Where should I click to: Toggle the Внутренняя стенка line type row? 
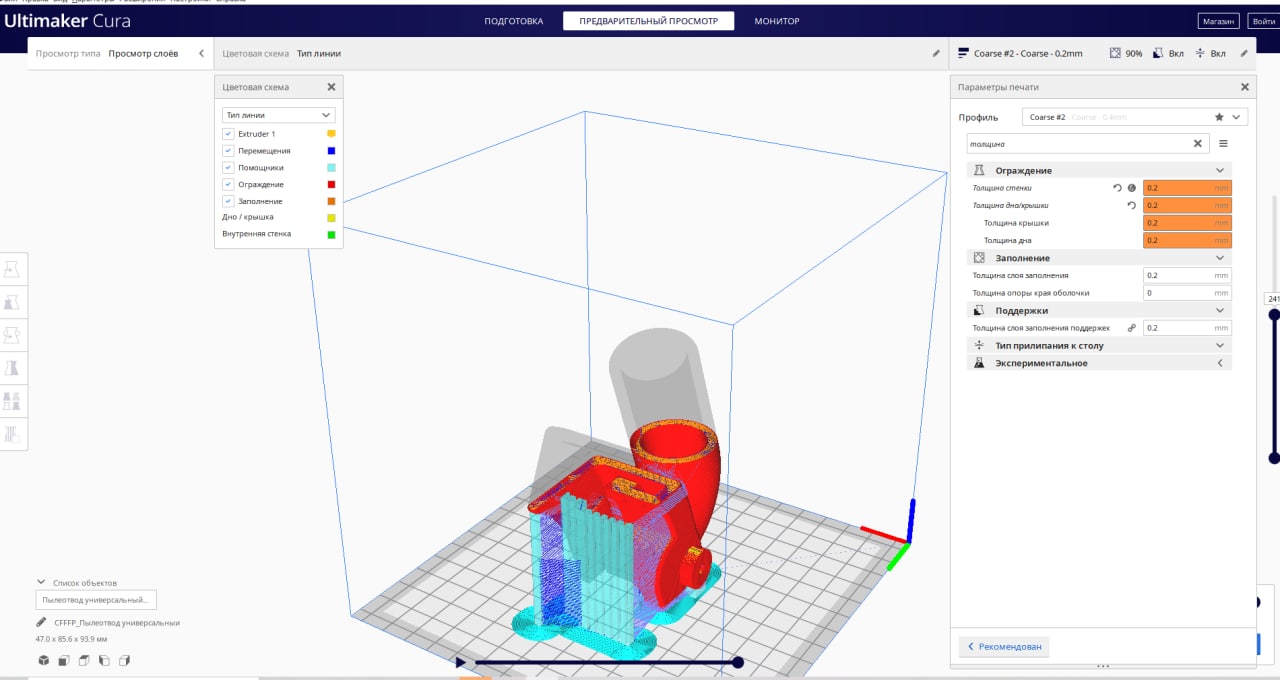(278, 234)
